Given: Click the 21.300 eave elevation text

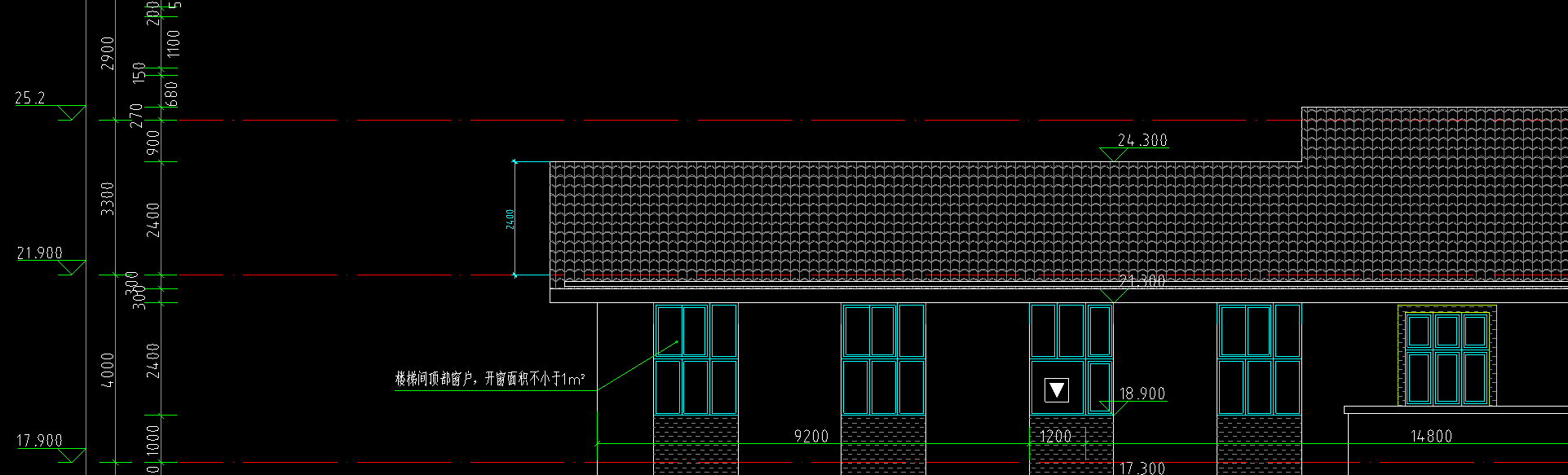Looking at the screenshot, I should click(x=1142, y=280).
